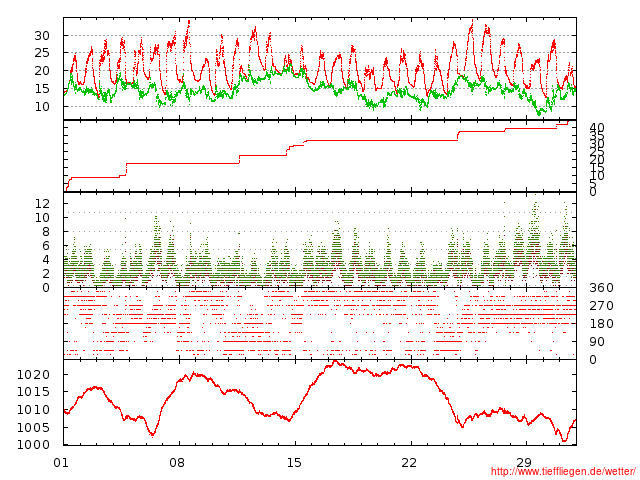640x480 pixels.
Task: Click the 20 label on the temperature axis
Action: 42,71
